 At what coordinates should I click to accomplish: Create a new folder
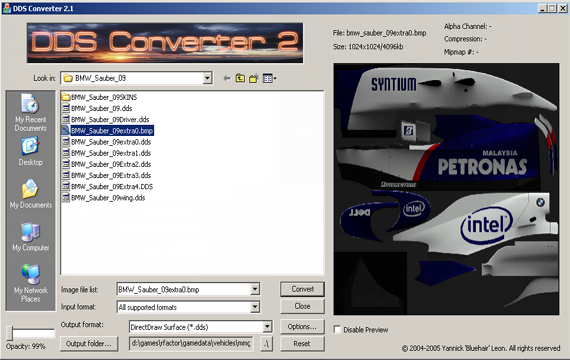pos(254,78)
